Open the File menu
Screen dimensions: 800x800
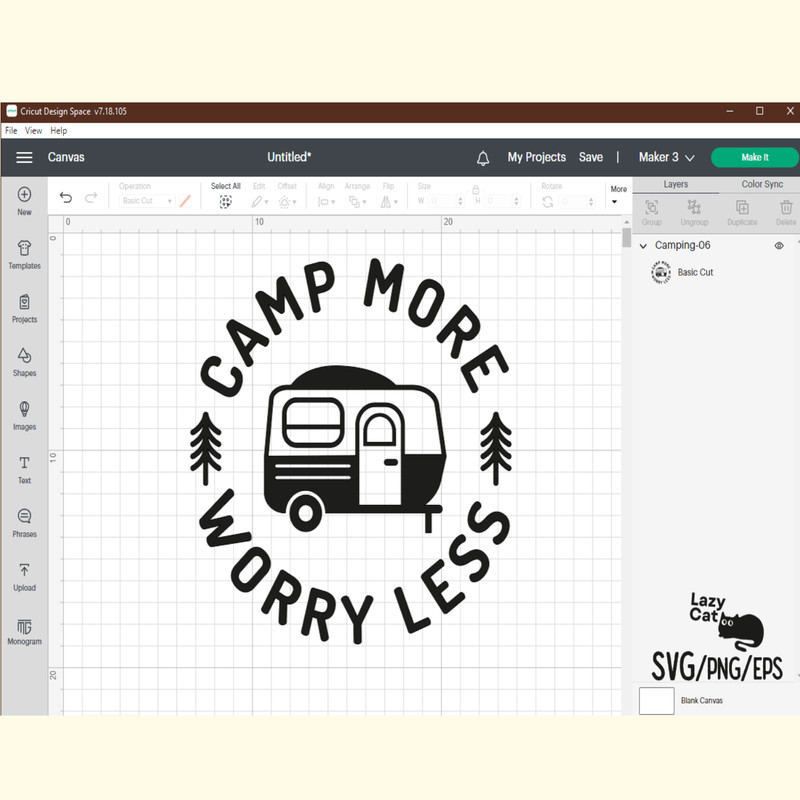[11, 131]
